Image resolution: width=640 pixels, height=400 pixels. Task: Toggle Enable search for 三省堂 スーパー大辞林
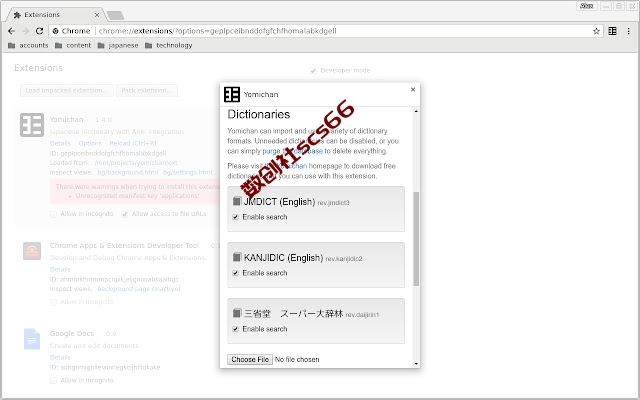point(236,329)
